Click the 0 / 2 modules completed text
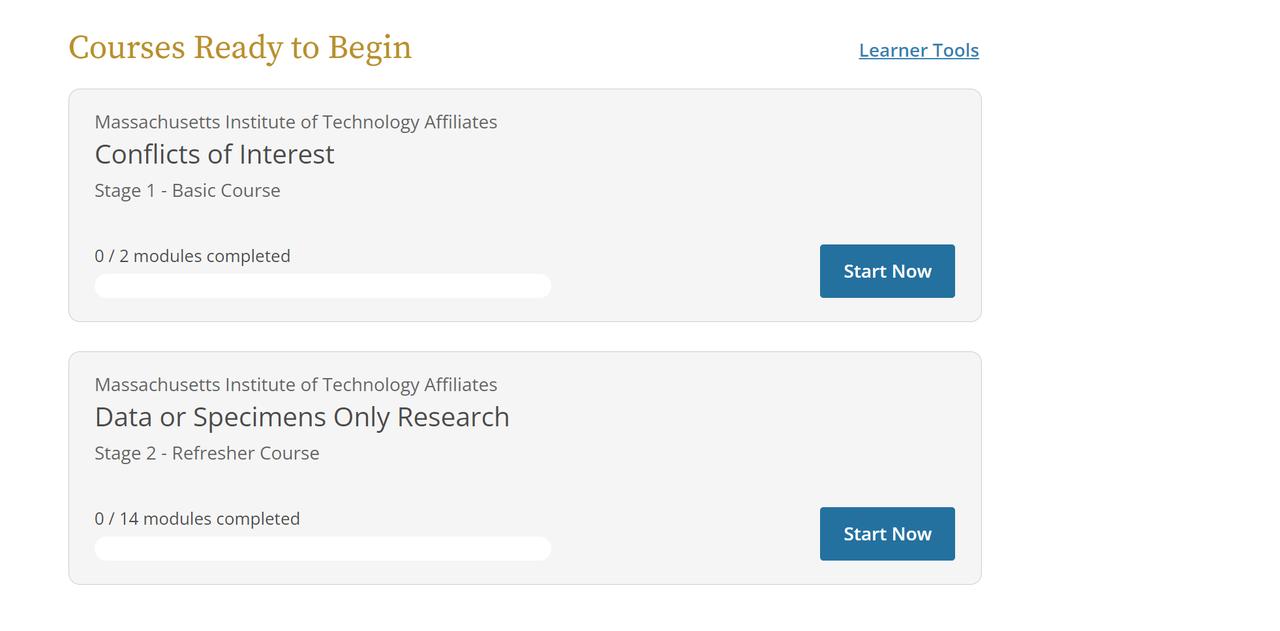 [192, 256]
